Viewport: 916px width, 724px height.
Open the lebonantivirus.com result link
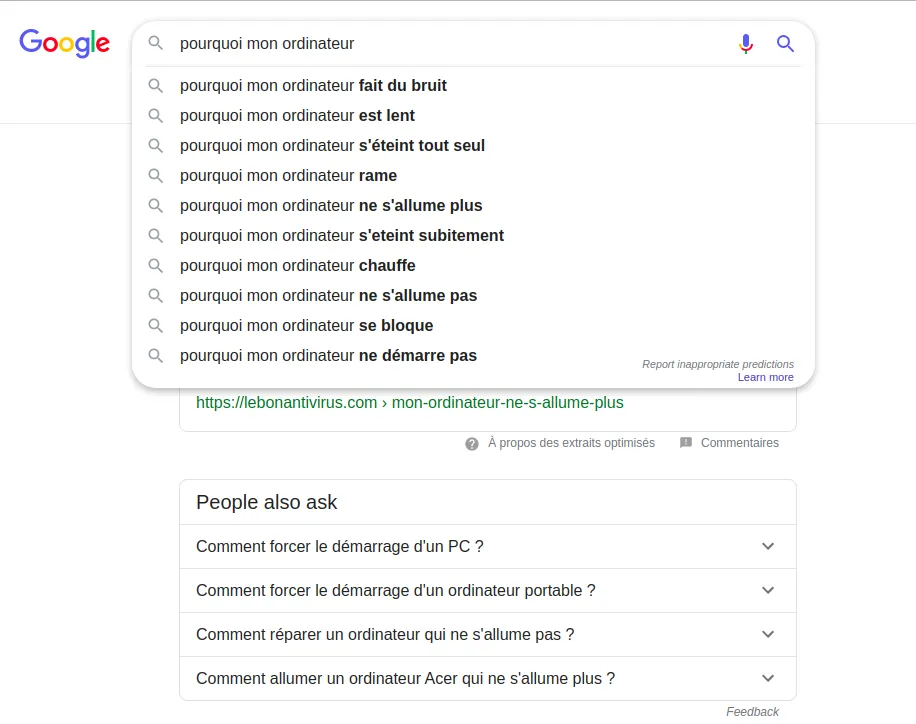coord(409,403)
